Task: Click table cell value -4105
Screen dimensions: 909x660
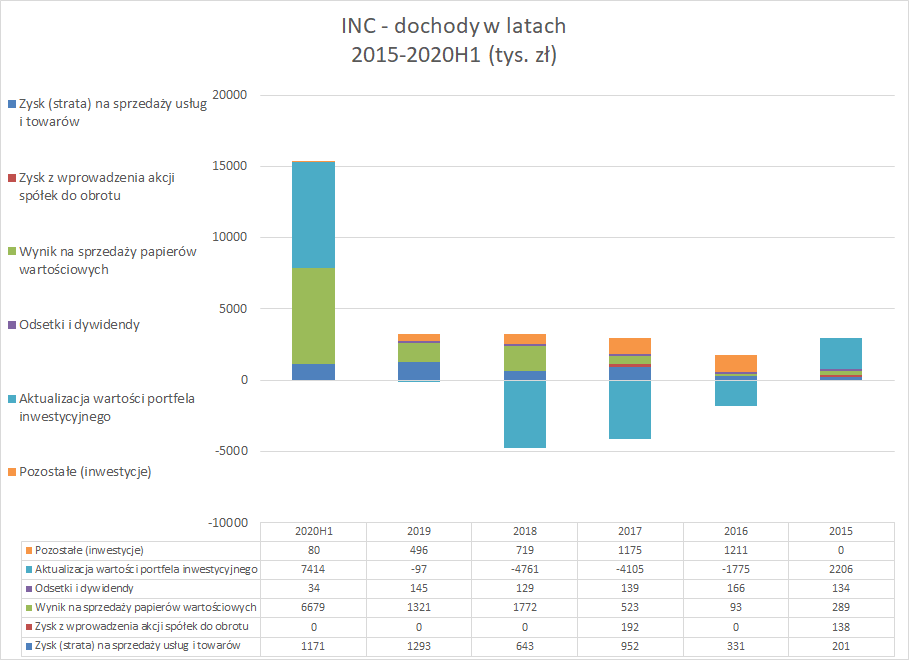Action: pyautogui.click(x=630, y=570)
